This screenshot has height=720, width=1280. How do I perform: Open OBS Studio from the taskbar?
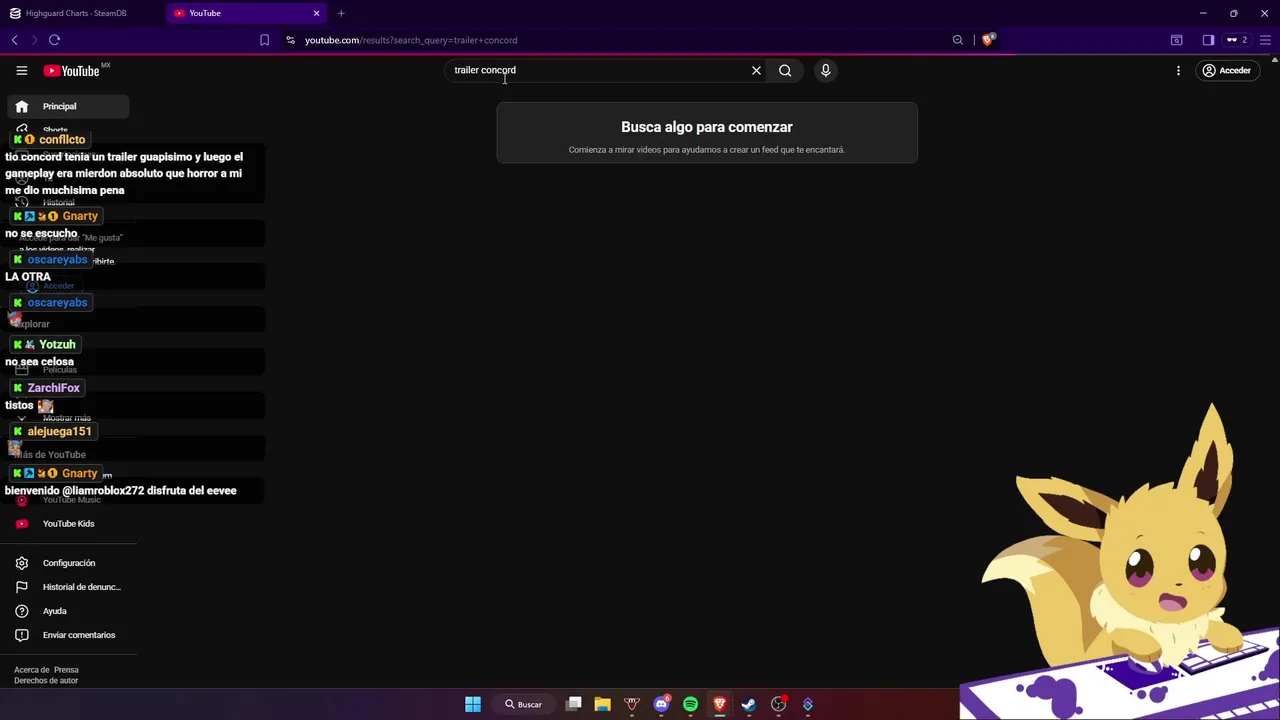click(778, 704)
